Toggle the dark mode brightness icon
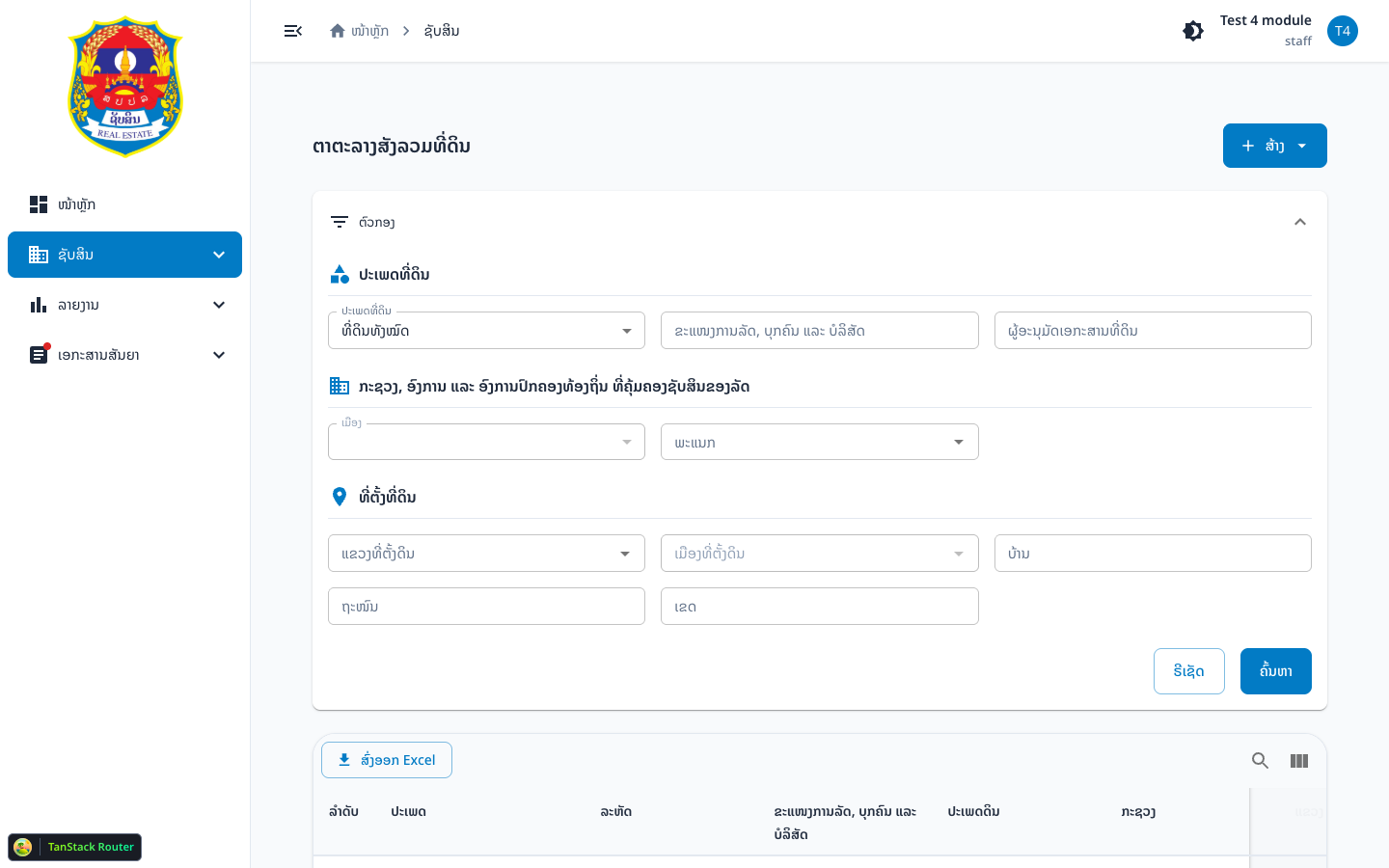 pyautogui.click(x=1193, y=31)
